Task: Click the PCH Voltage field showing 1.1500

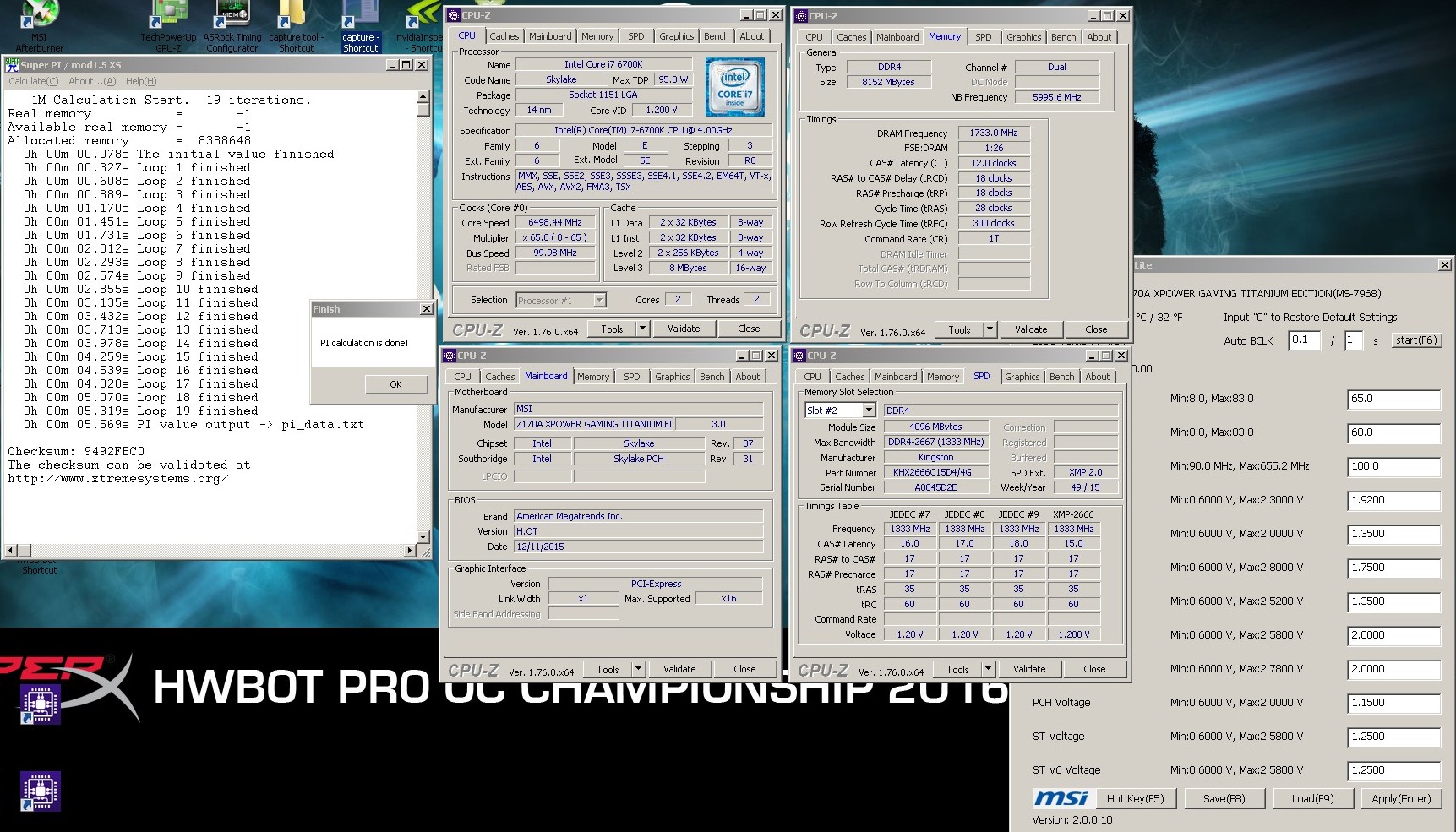Action: point(1393,703)
